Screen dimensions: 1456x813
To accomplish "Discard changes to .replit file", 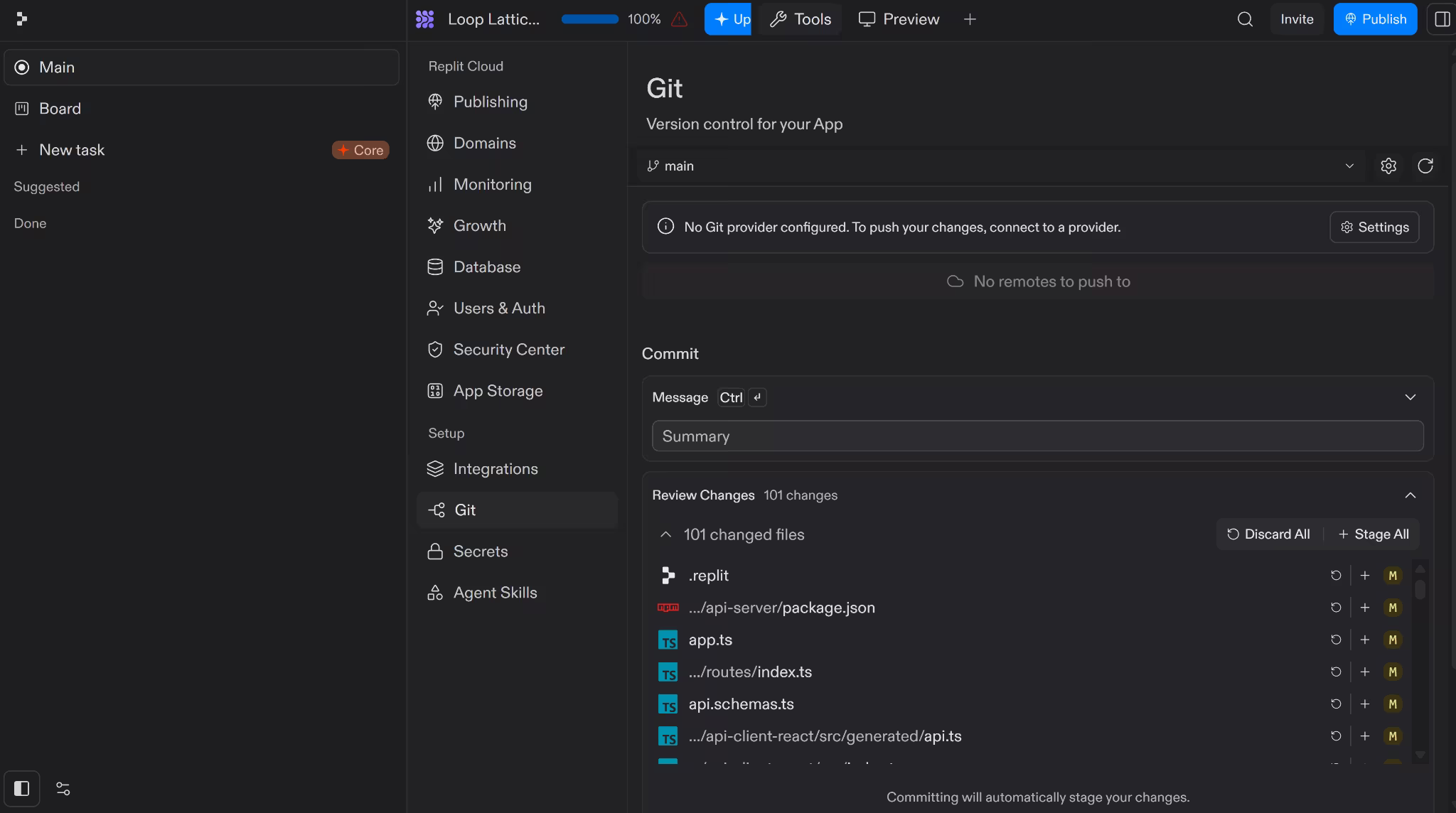I will pos(1336,576).
